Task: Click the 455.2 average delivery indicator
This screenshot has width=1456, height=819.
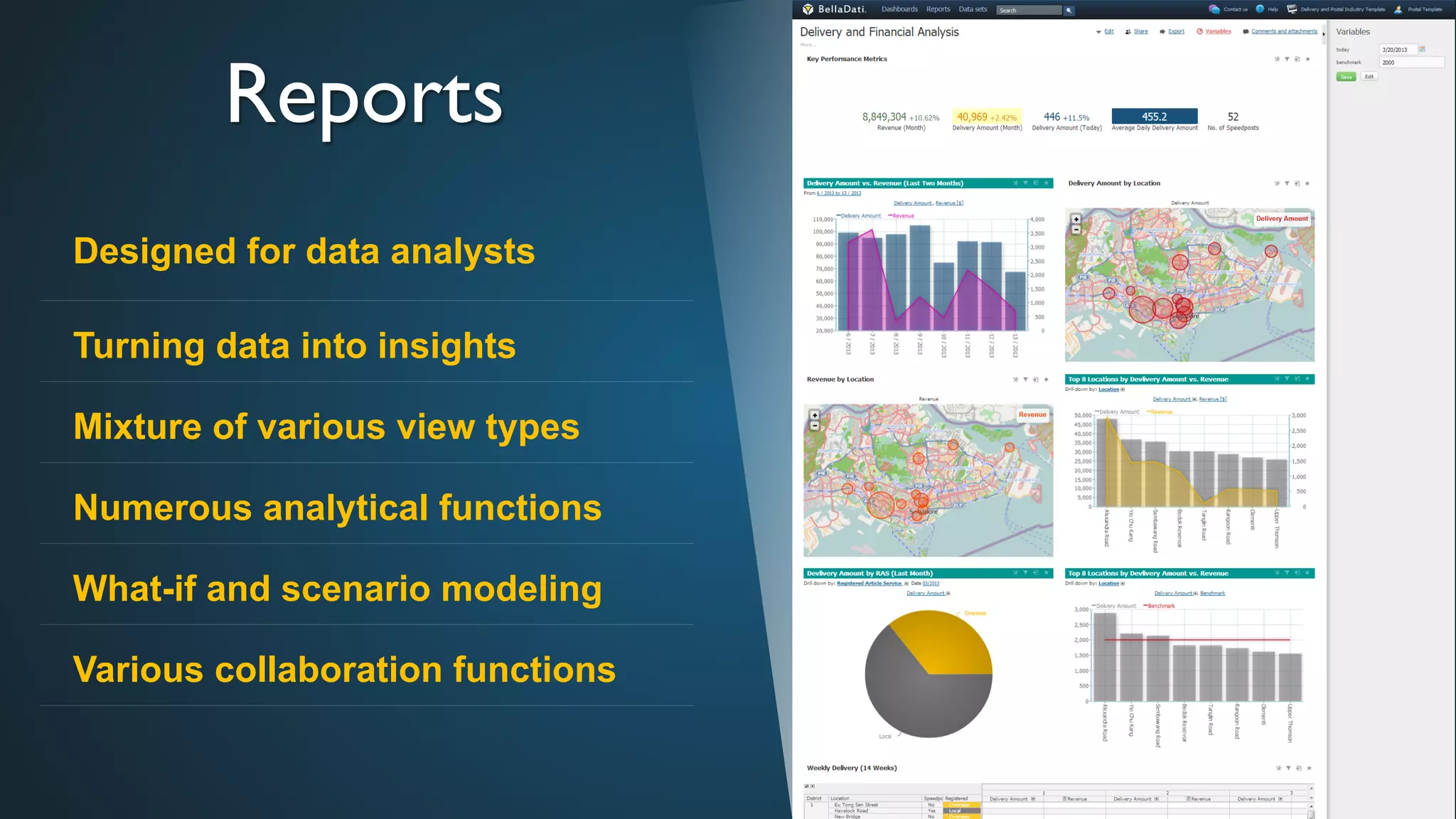Action: click(x=1154, y=117)
